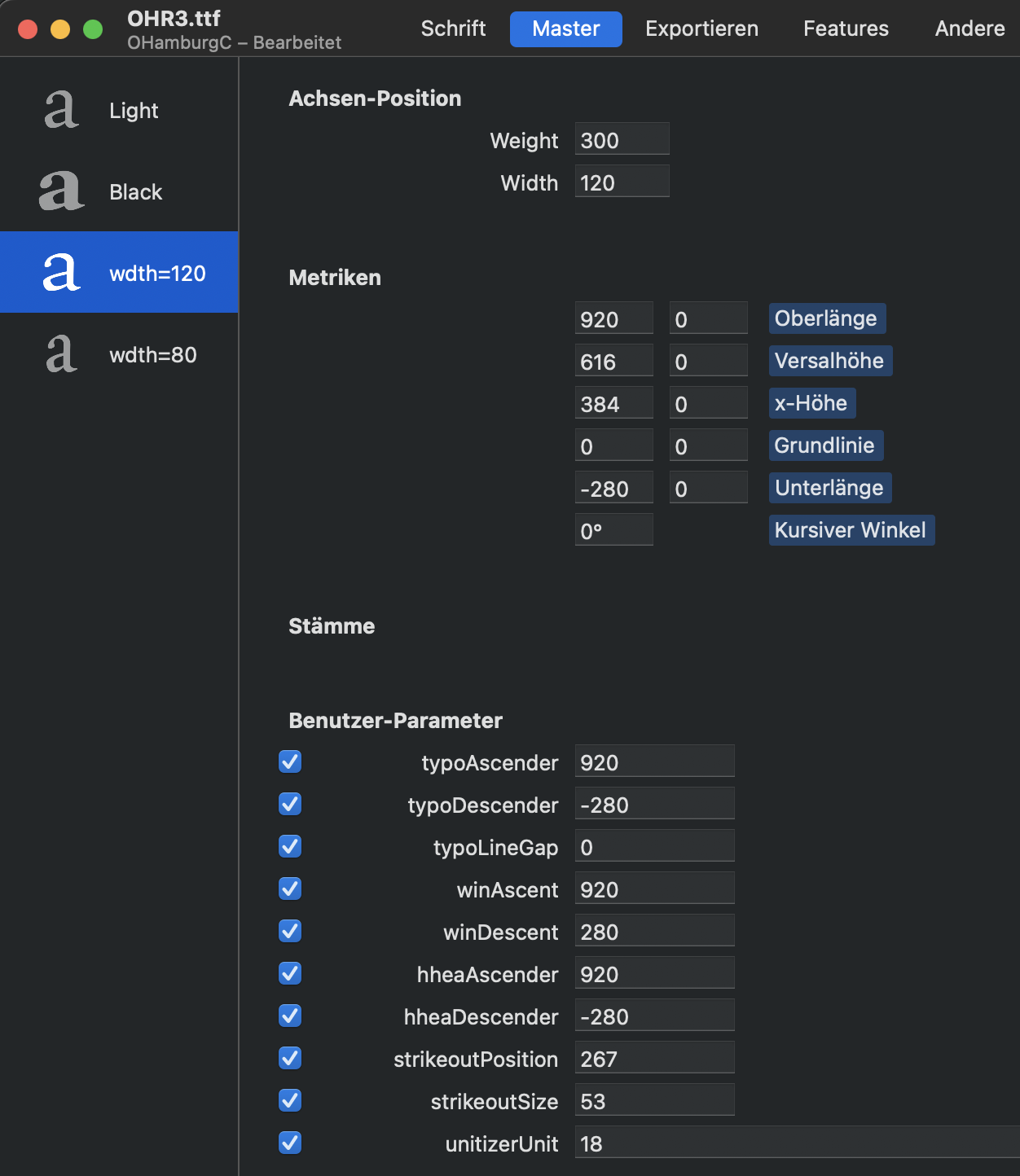
Task: Disable the winDescent parameter checkbox
Action: [290, 931]
